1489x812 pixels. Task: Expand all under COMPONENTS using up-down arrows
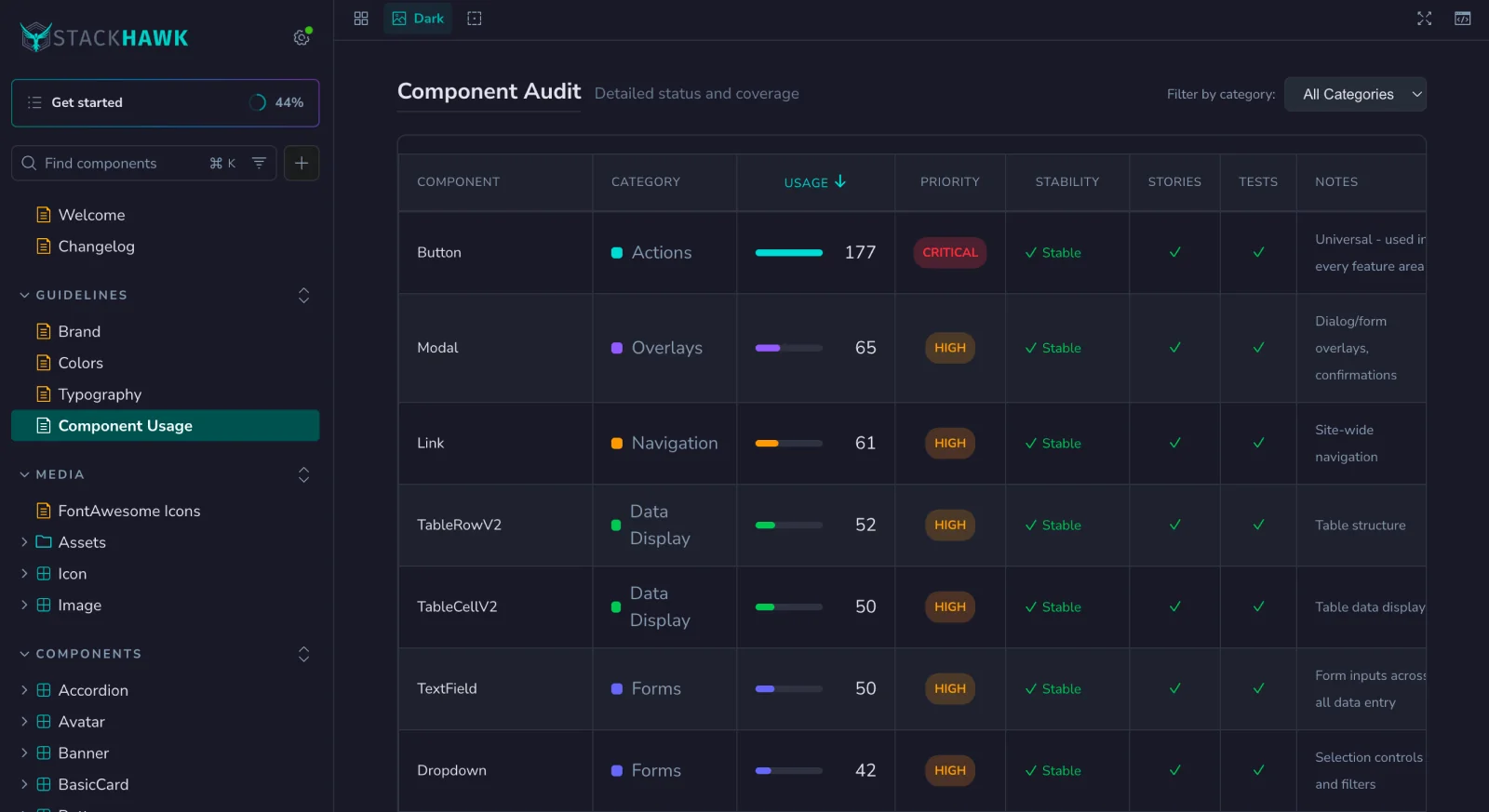click(303, 654)
